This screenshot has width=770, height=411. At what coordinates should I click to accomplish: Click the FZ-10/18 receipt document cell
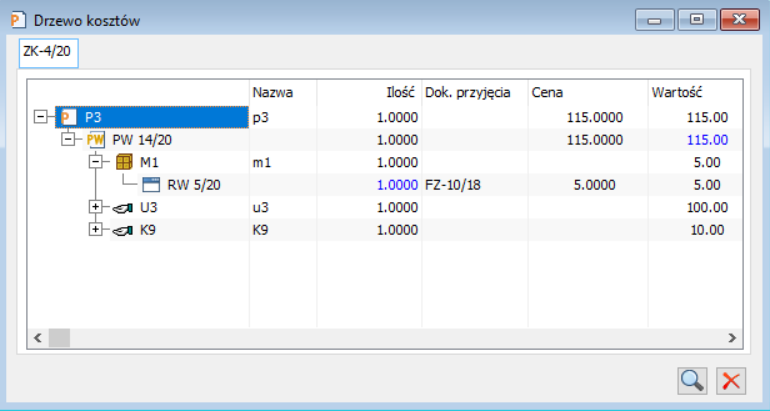[x=453, y=185]
